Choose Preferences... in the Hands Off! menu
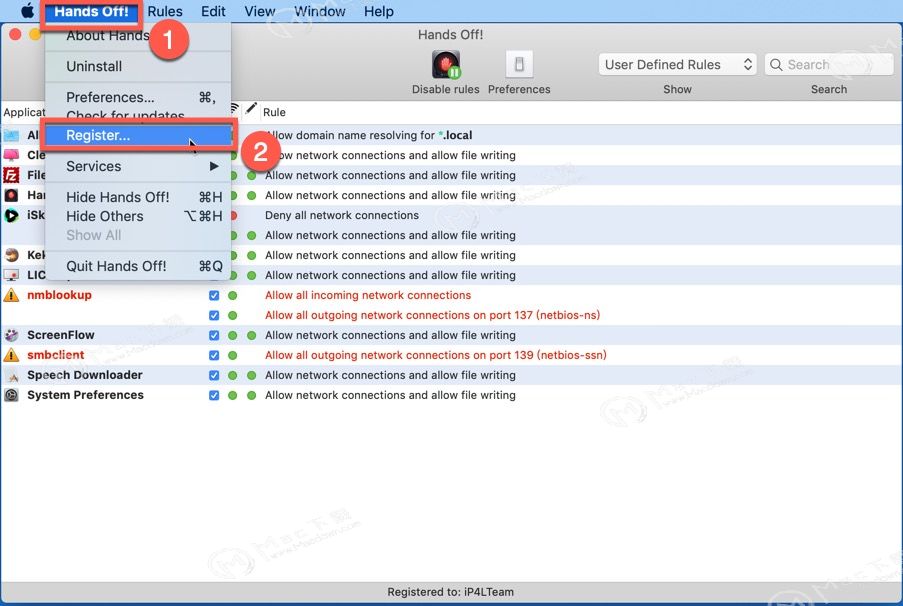This screenshot has width=903, height=606. click(138, 97)
